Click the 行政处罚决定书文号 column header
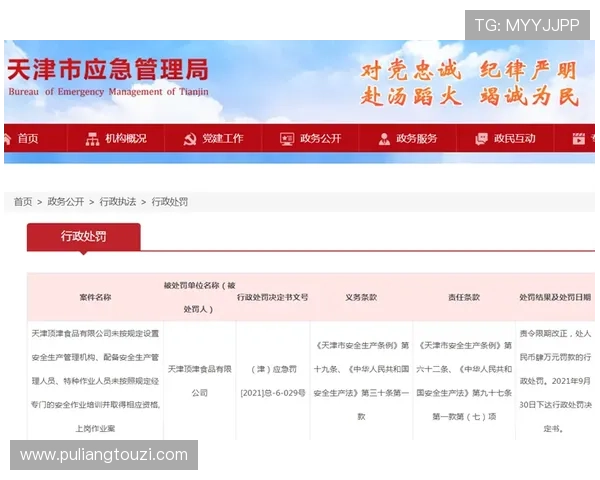 click(272, 297)
